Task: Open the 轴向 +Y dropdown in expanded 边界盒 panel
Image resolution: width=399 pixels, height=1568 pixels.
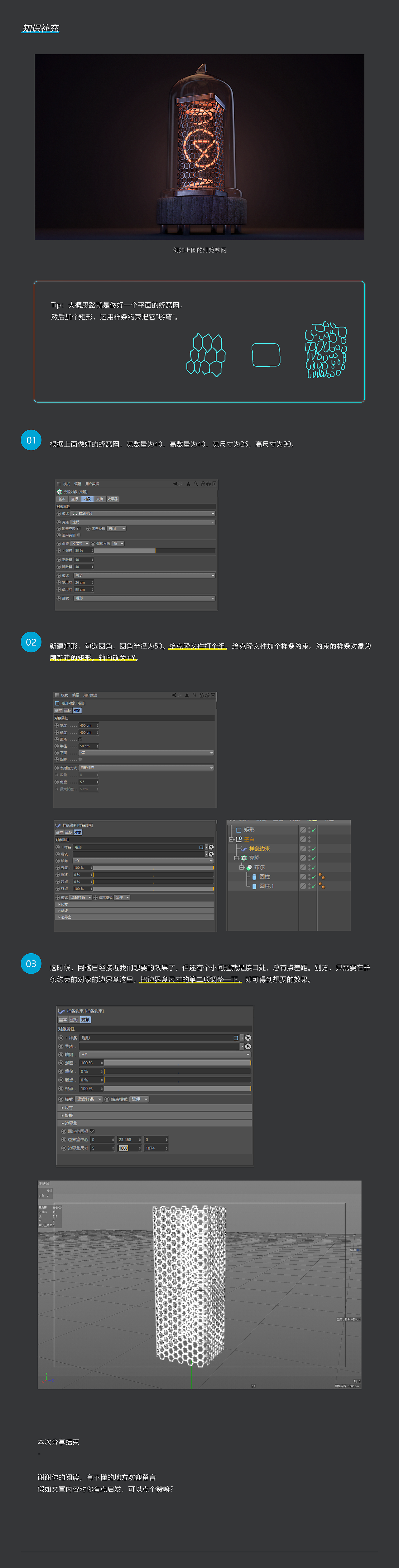Action: 165,1054
